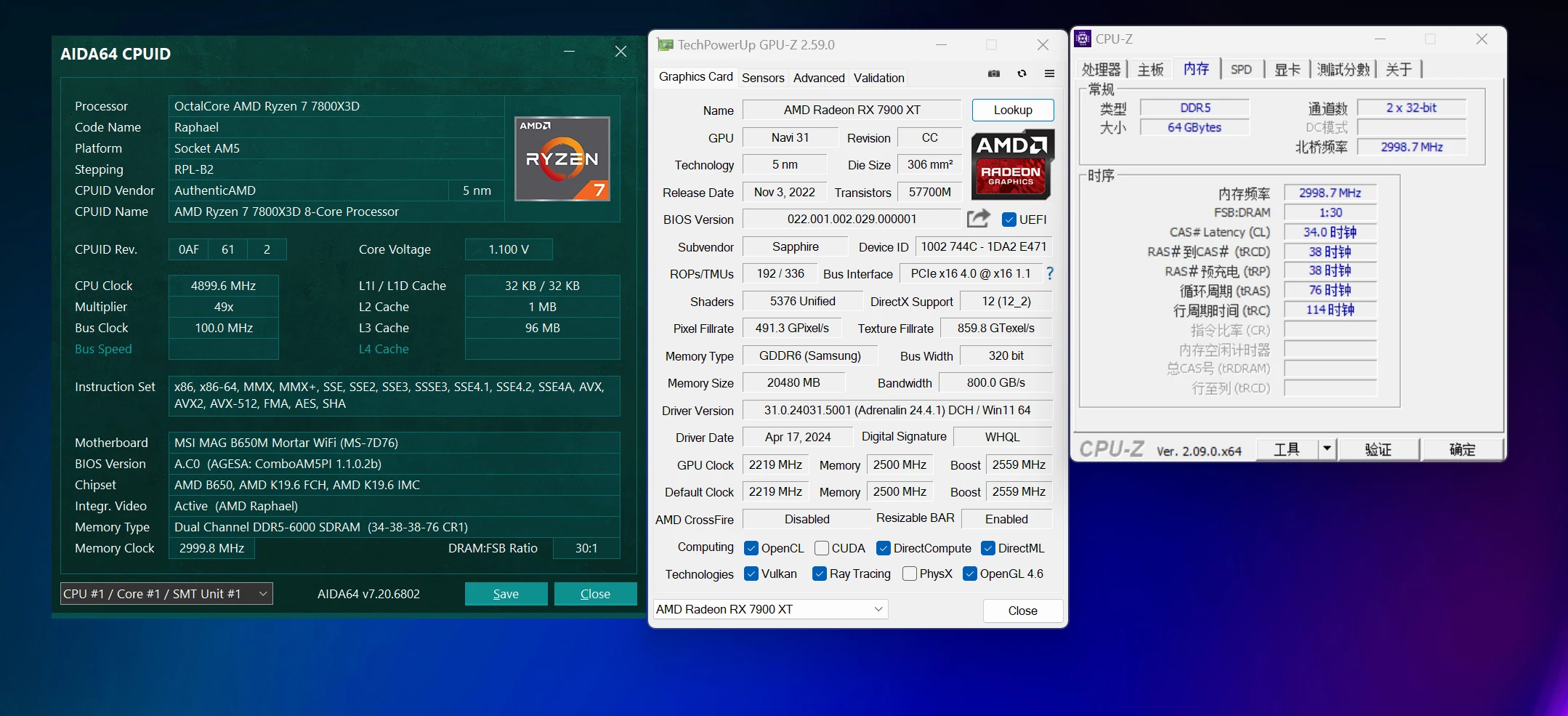The width and height of the screenshot is (1568, 716).
Task: Click the BIOS share/export arrow icon
Action: (x=979, y=218)
